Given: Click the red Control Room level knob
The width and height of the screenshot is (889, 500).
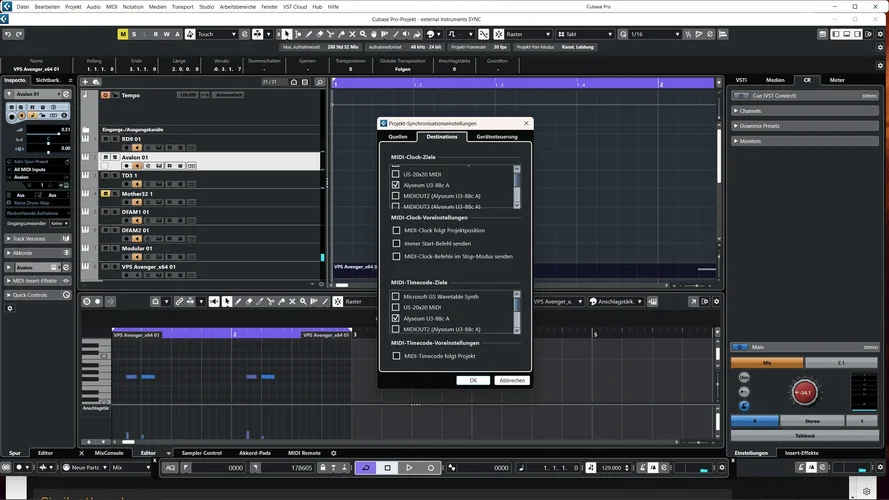Looking at the screenshot, I should coord(803,392).
